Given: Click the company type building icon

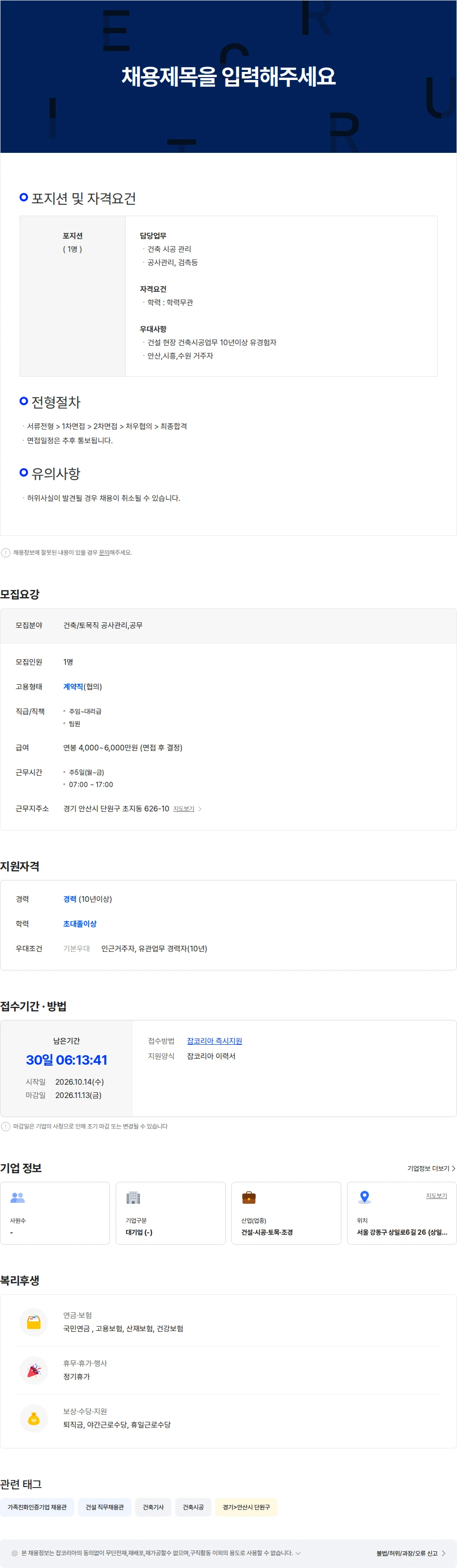Looking at the screenshot, I should (133, 1197).
